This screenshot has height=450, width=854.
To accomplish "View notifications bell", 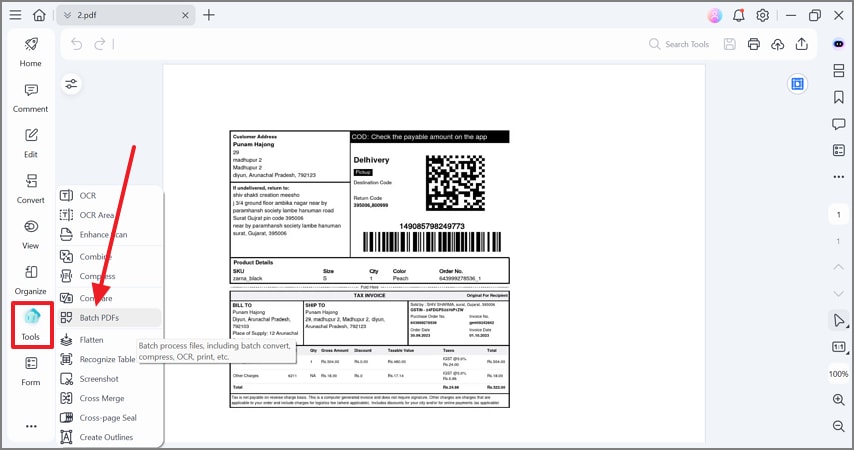I will pyautogui.click(x=739, y=15).
